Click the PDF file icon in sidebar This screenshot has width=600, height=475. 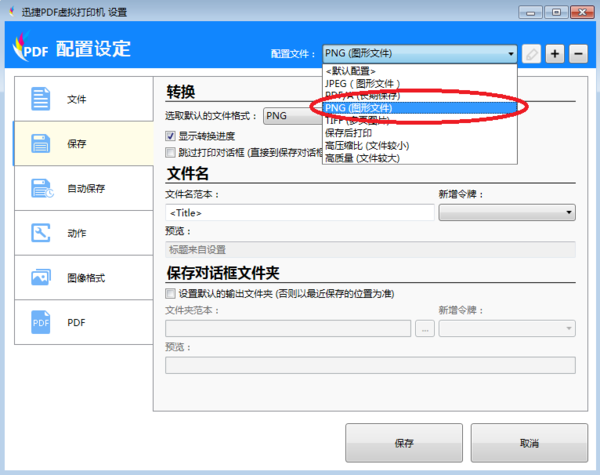click(x=41, y=322)
